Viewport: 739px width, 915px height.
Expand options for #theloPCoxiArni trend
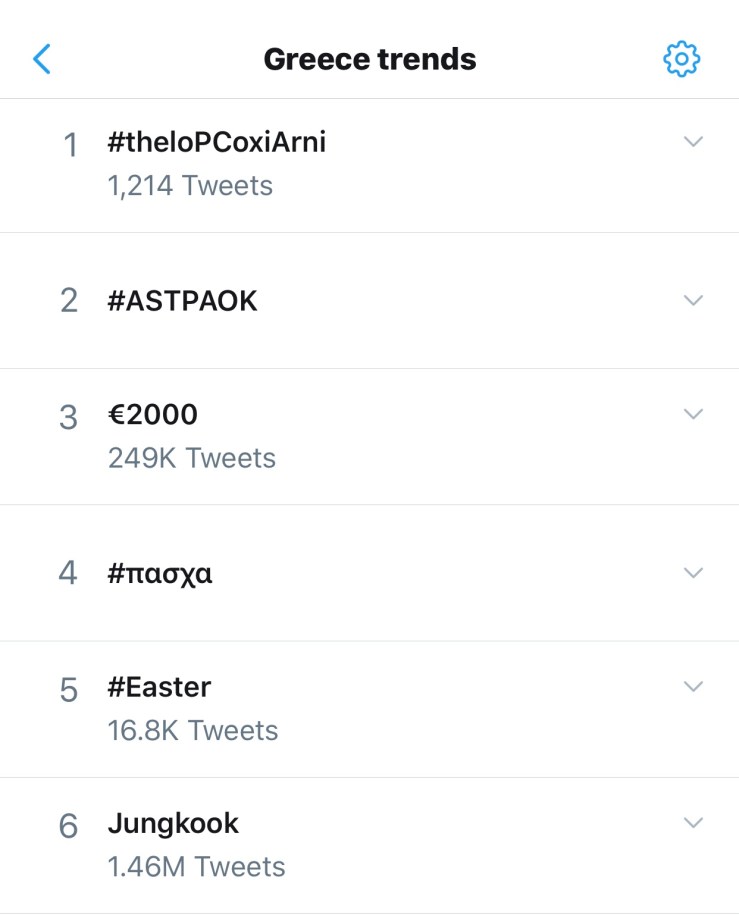click(693, 142)
